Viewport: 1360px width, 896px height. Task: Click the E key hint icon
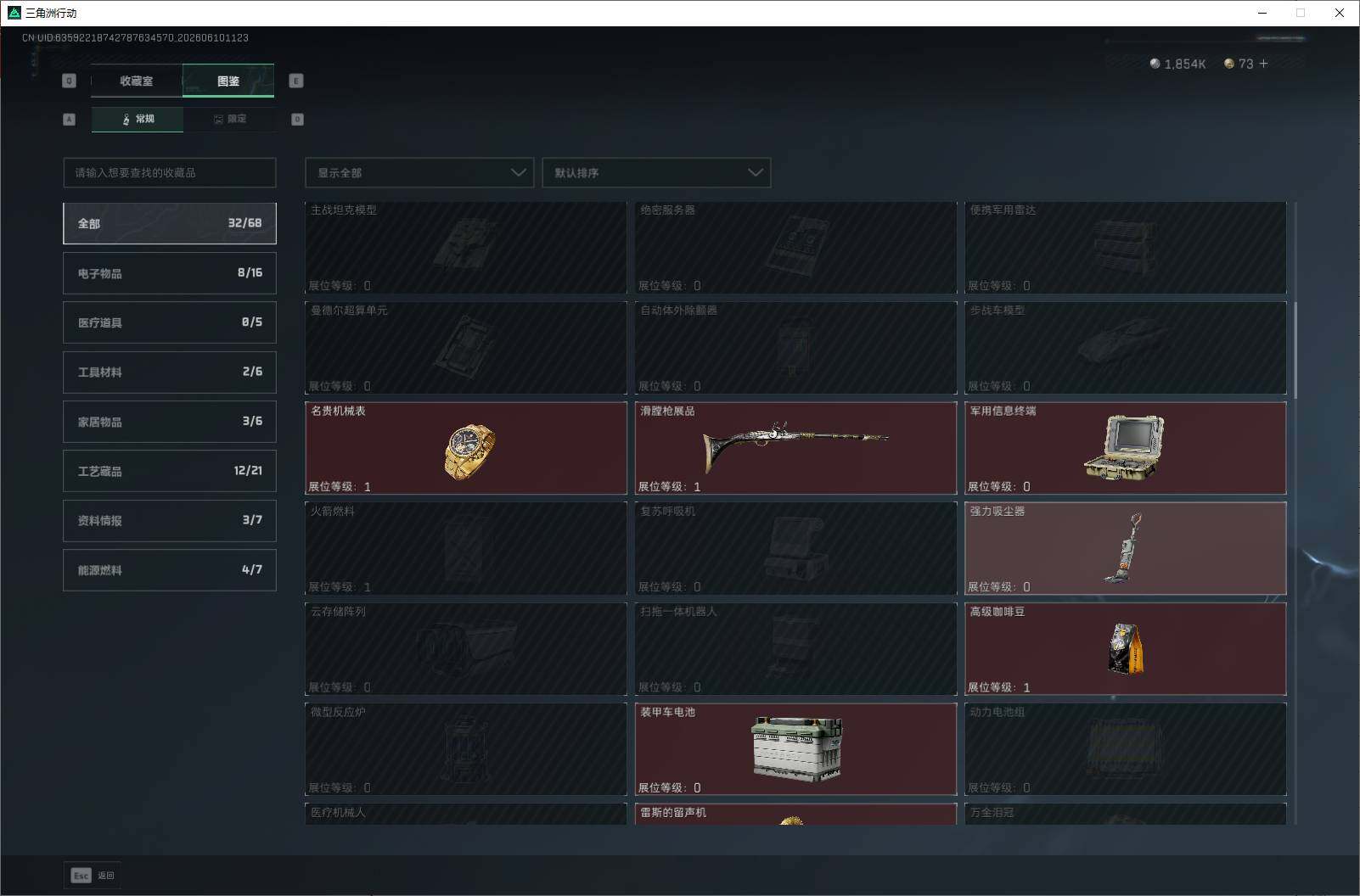coord(296,81)
